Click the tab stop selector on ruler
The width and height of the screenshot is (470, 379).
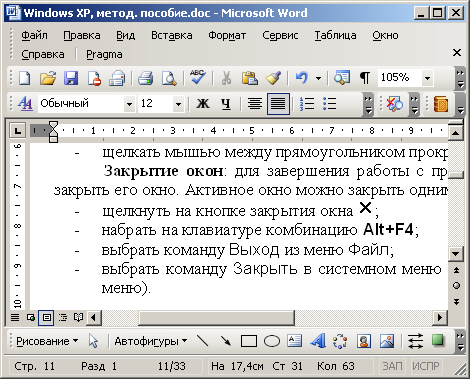pos(17,130)
